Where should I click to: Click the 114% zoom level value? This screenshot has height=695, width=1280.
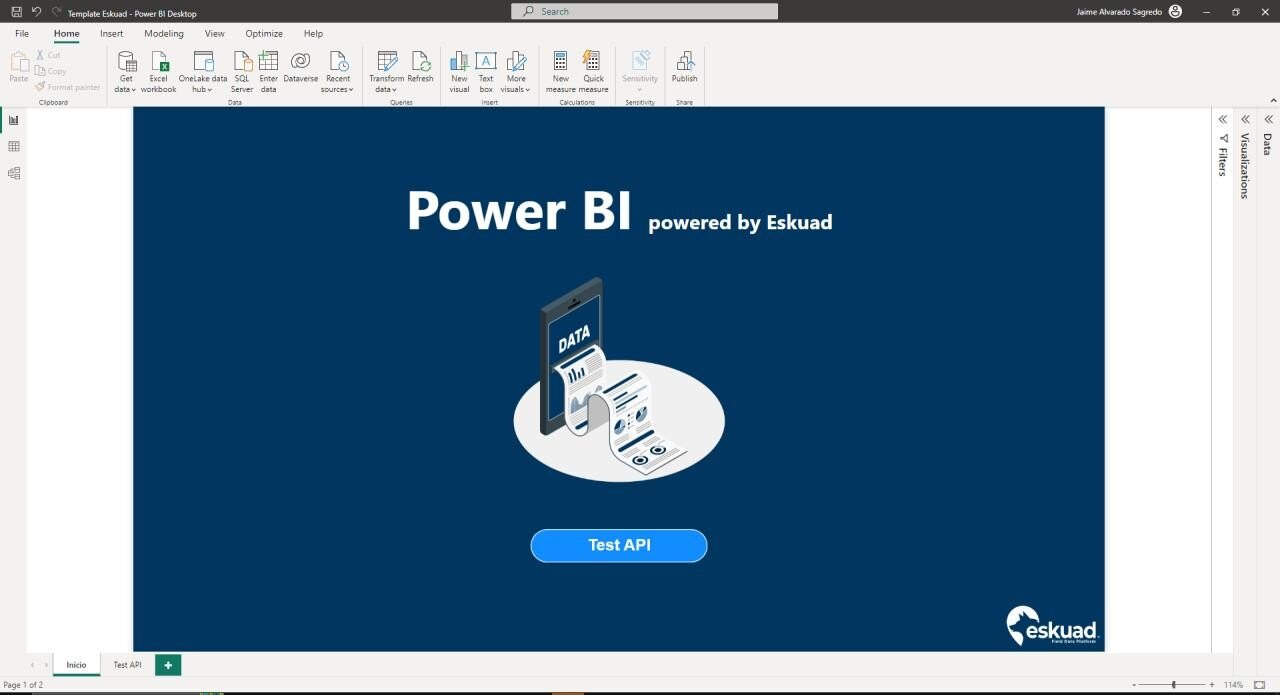click(x=1234, y=685)
